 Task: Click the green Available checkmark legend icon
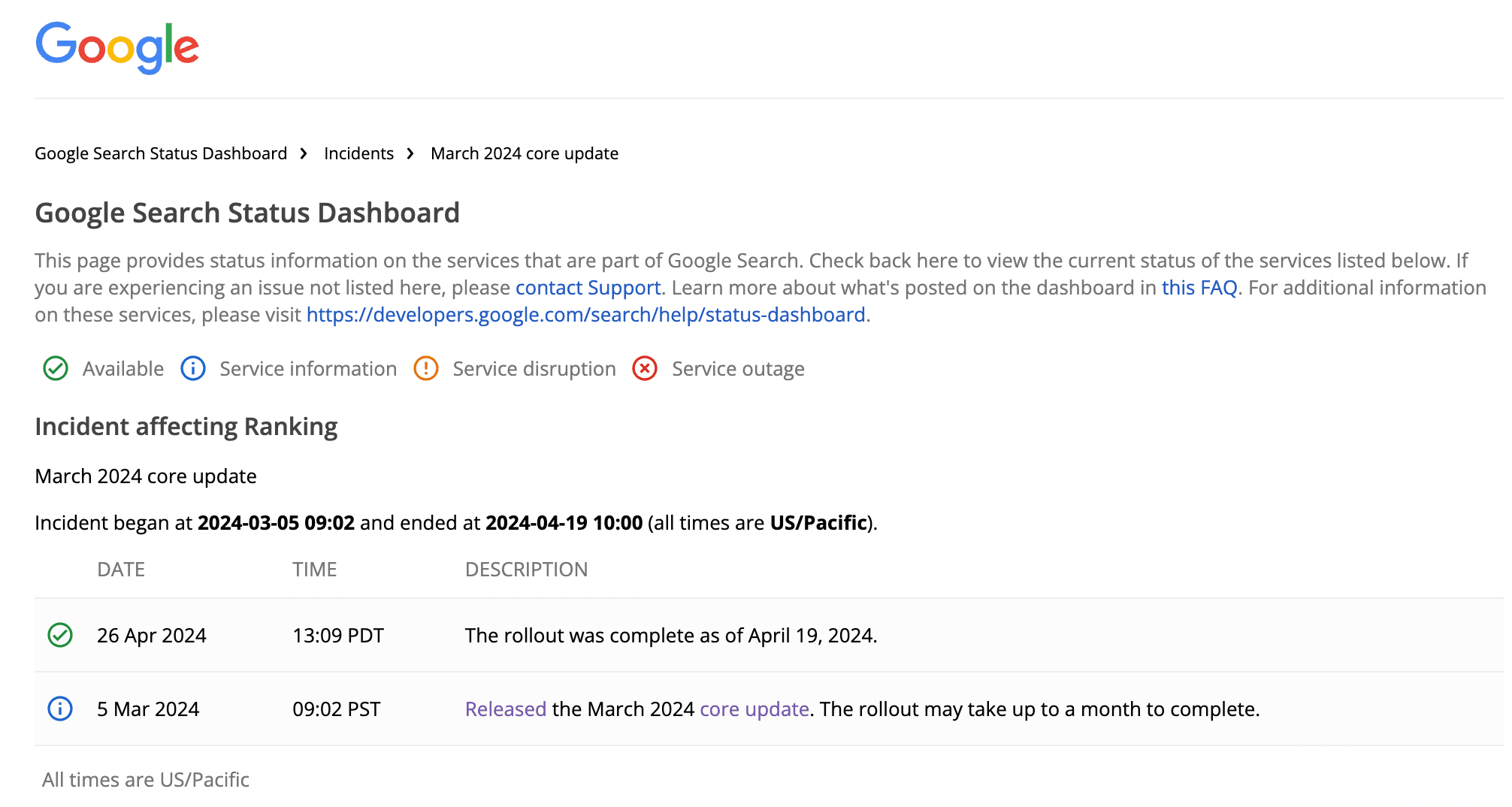tap(56, 369)
